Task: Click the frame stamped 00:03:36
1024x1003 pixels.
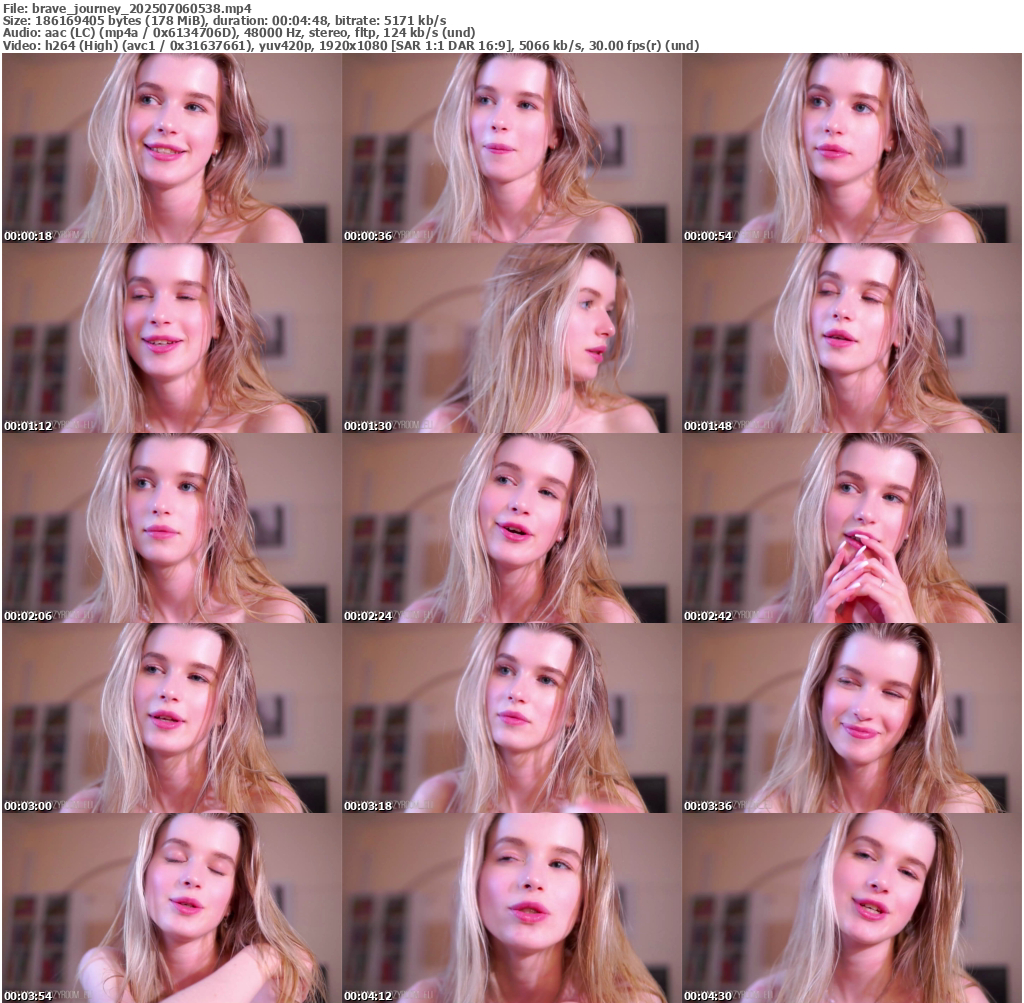Action: pyautogui.click(x=852, y=718)
